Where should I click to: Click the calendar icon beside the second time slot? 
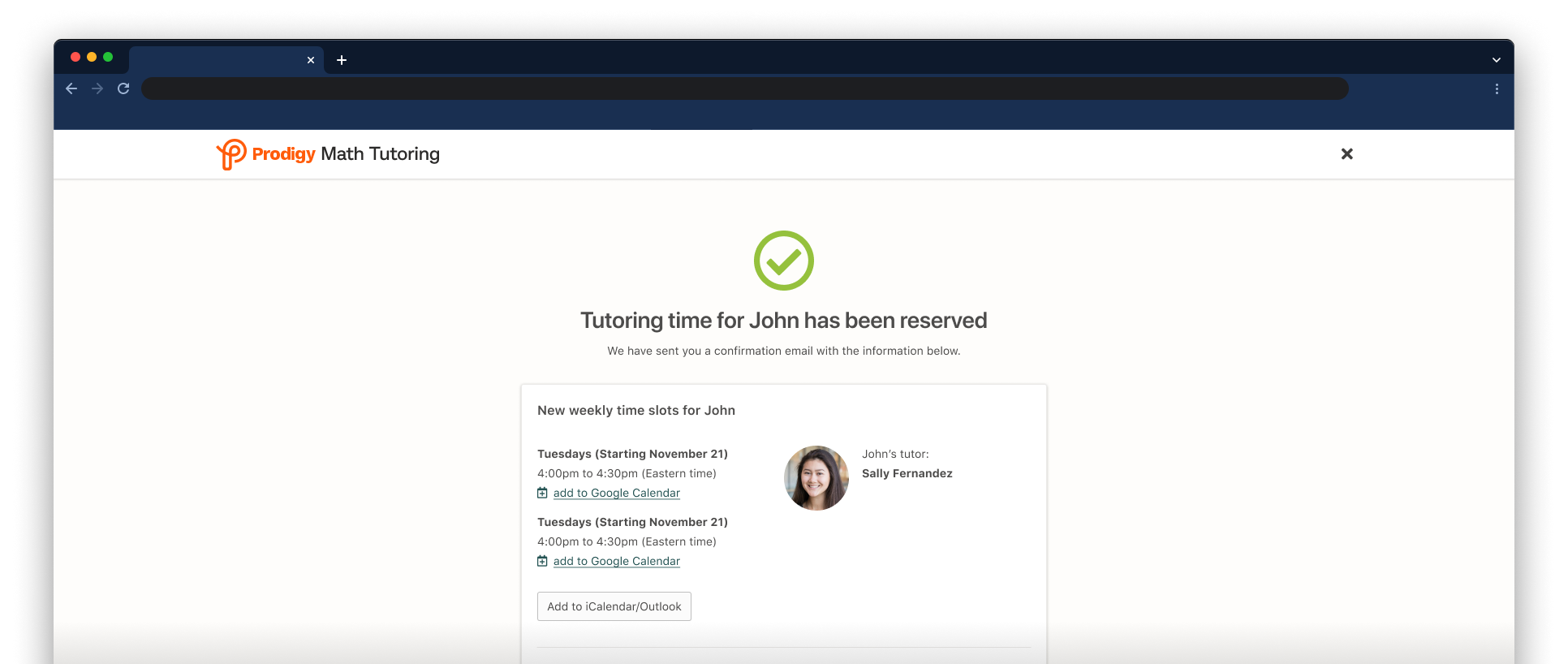click(542, 561)
